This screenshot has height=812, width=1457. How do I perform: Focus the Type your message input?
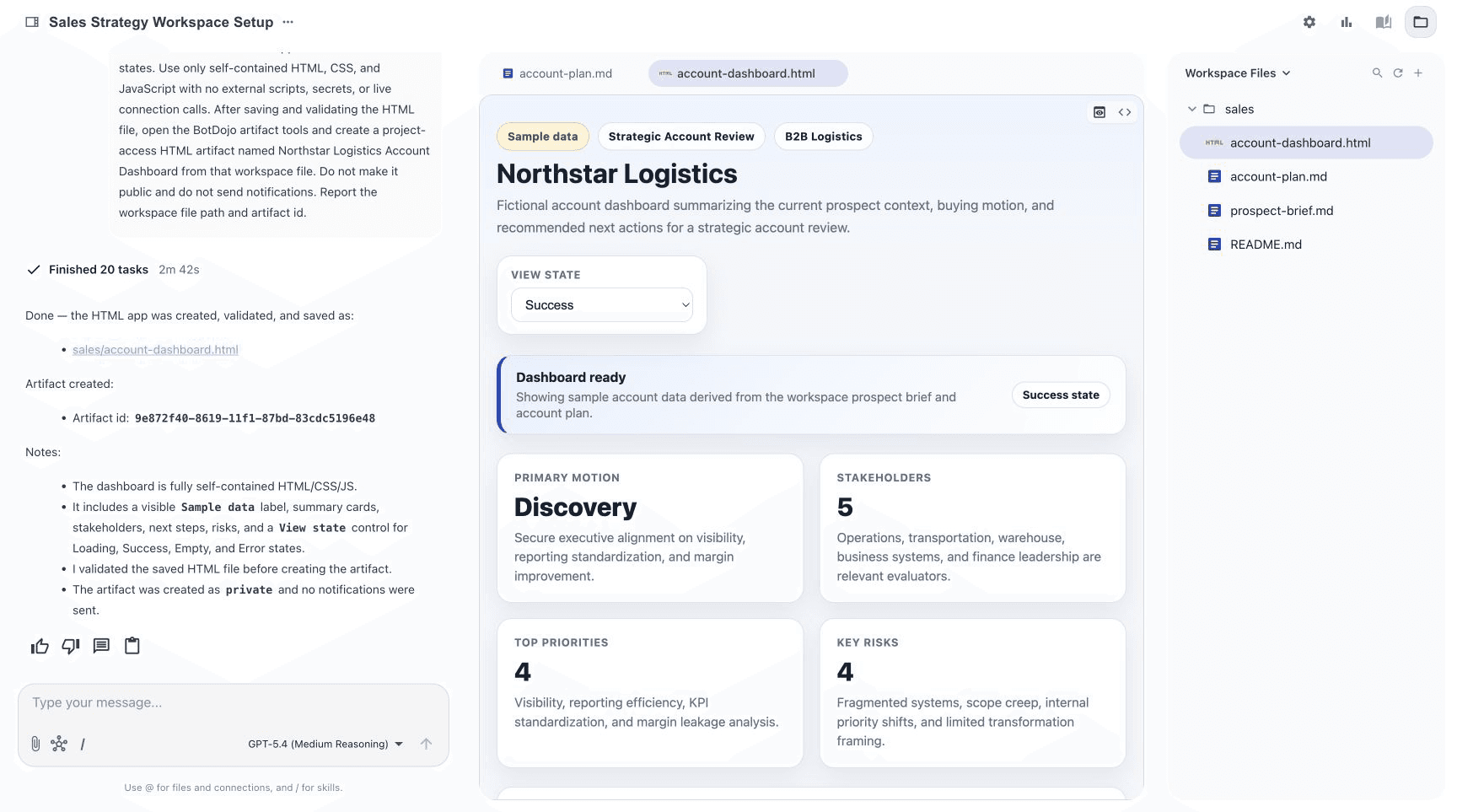click(x=234, y=702)
